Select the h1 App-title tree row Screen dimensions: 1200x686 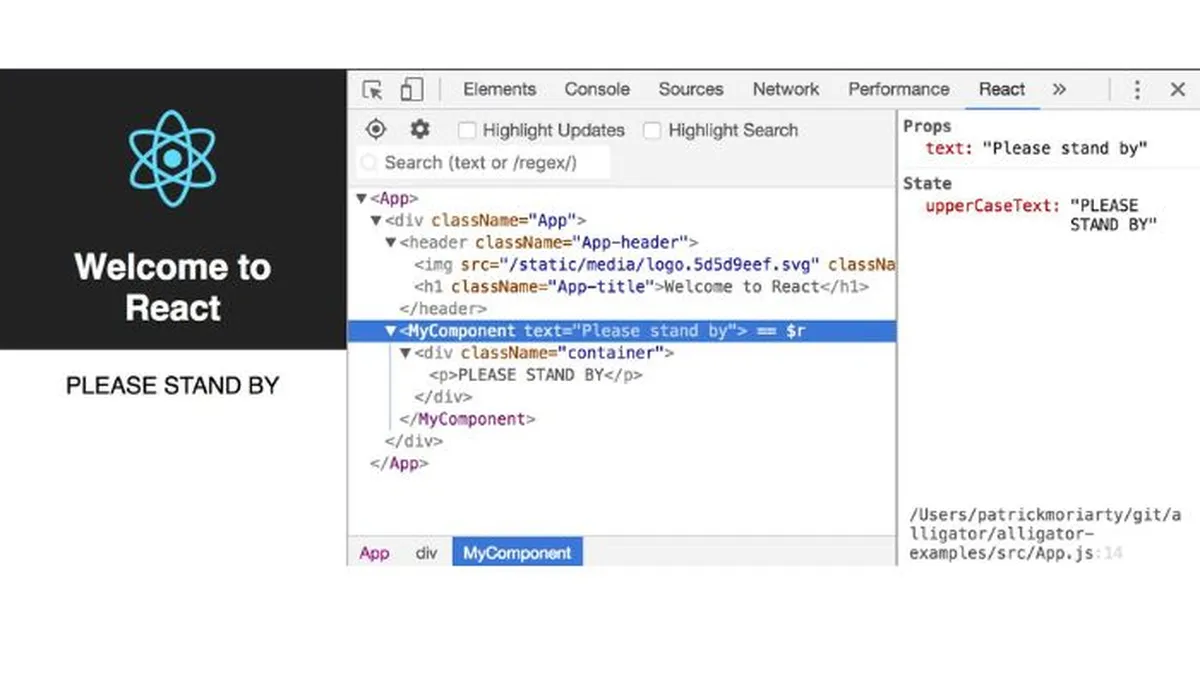(622, 287)
